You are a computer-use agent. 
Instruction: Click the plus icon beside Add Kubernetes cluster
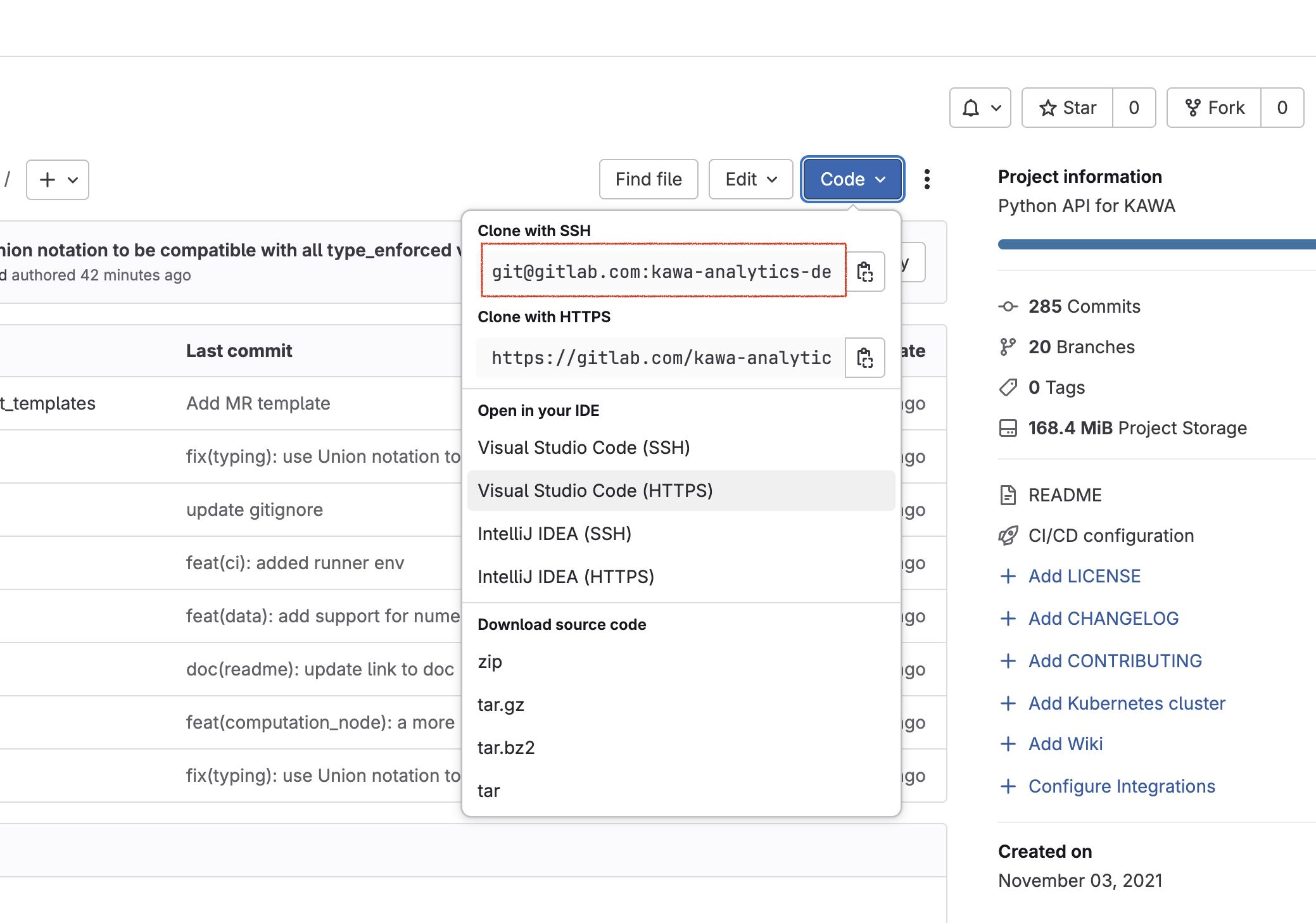1008,703
